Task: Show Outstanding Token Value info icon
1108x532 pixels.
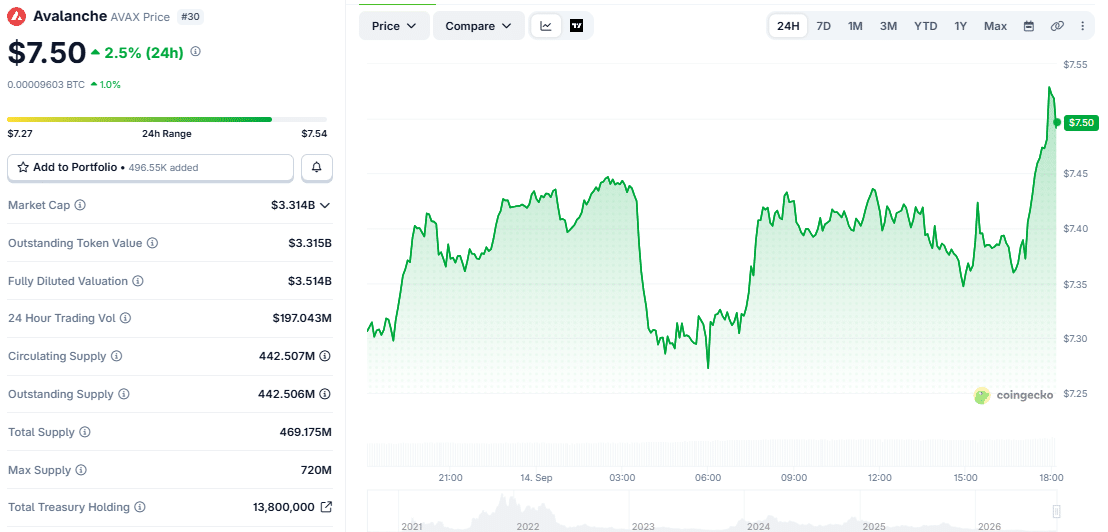Action: pyautogui.click(x=152, y=243)
